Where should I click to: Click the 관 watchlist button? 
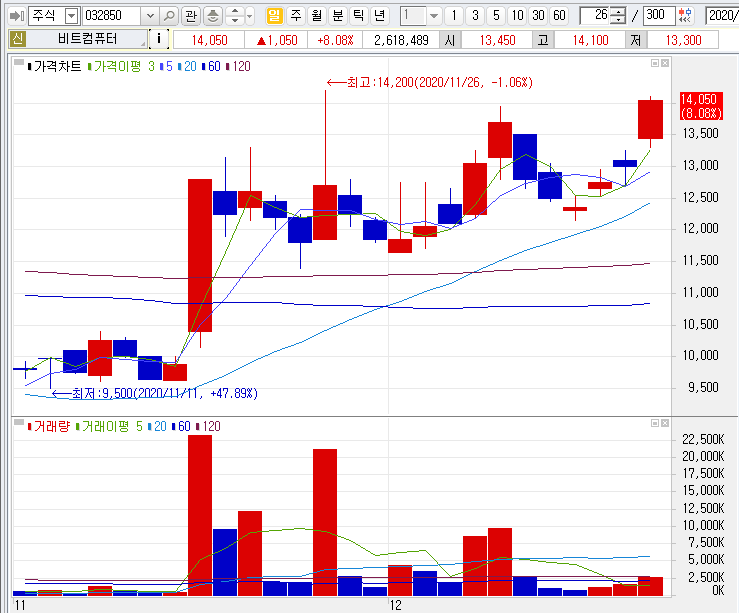click(x=191, y=16)
